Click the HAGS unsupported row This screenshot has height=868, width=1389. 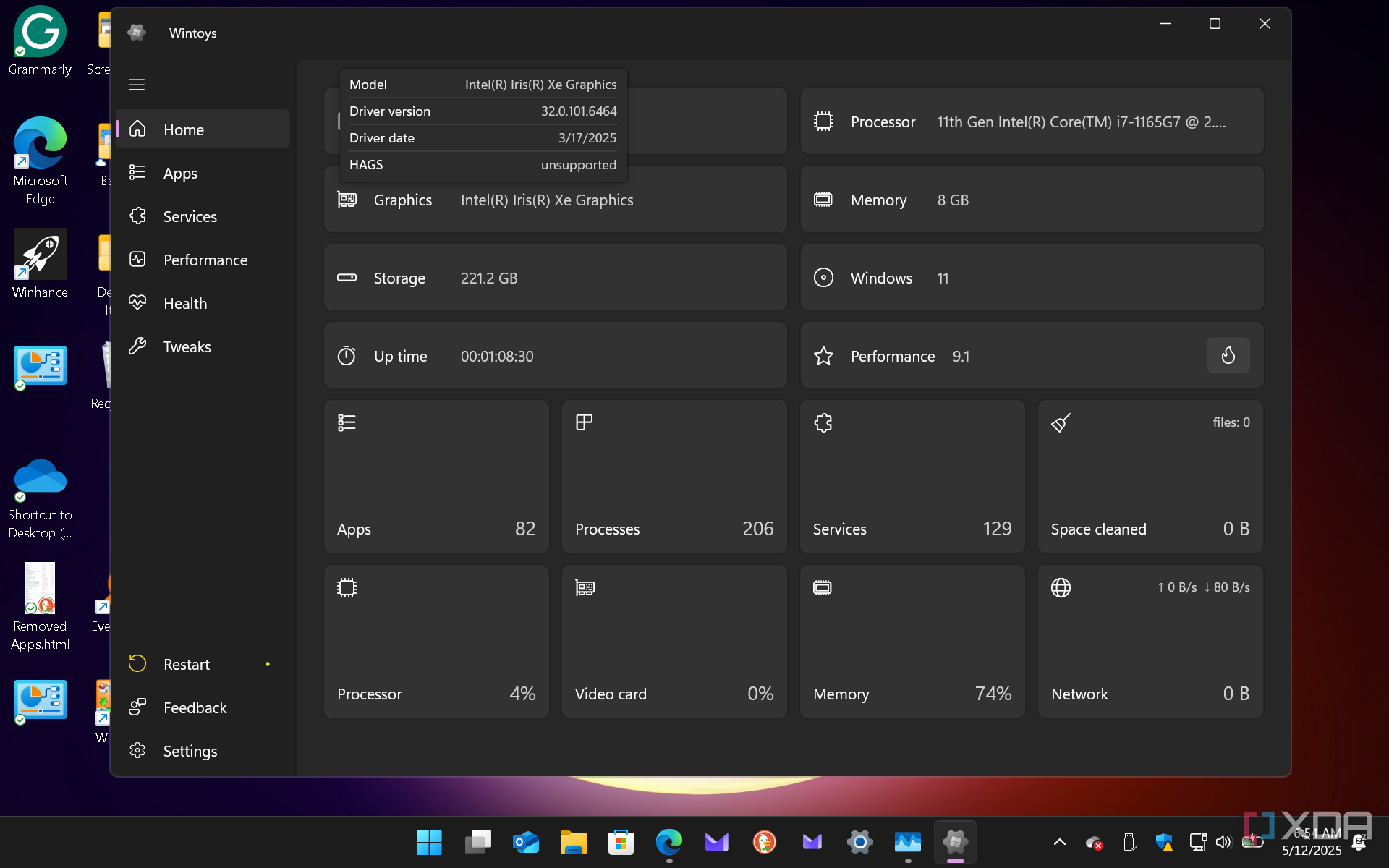(x=483, y=165)
